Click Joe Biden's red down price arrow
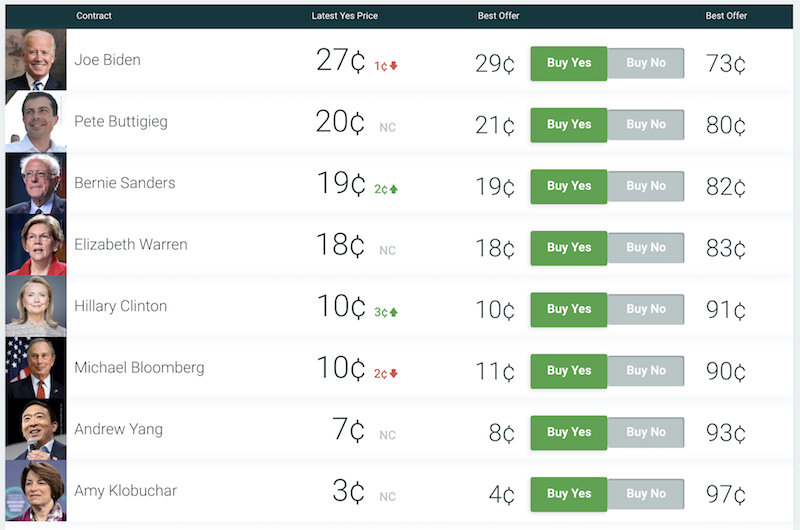The image size is (800, 530). point(393,66)
